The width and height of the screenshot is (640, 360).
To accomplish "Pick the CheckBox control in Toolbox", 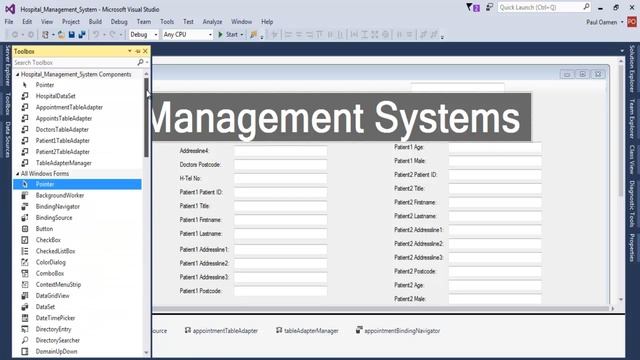I will click(48, 240).
